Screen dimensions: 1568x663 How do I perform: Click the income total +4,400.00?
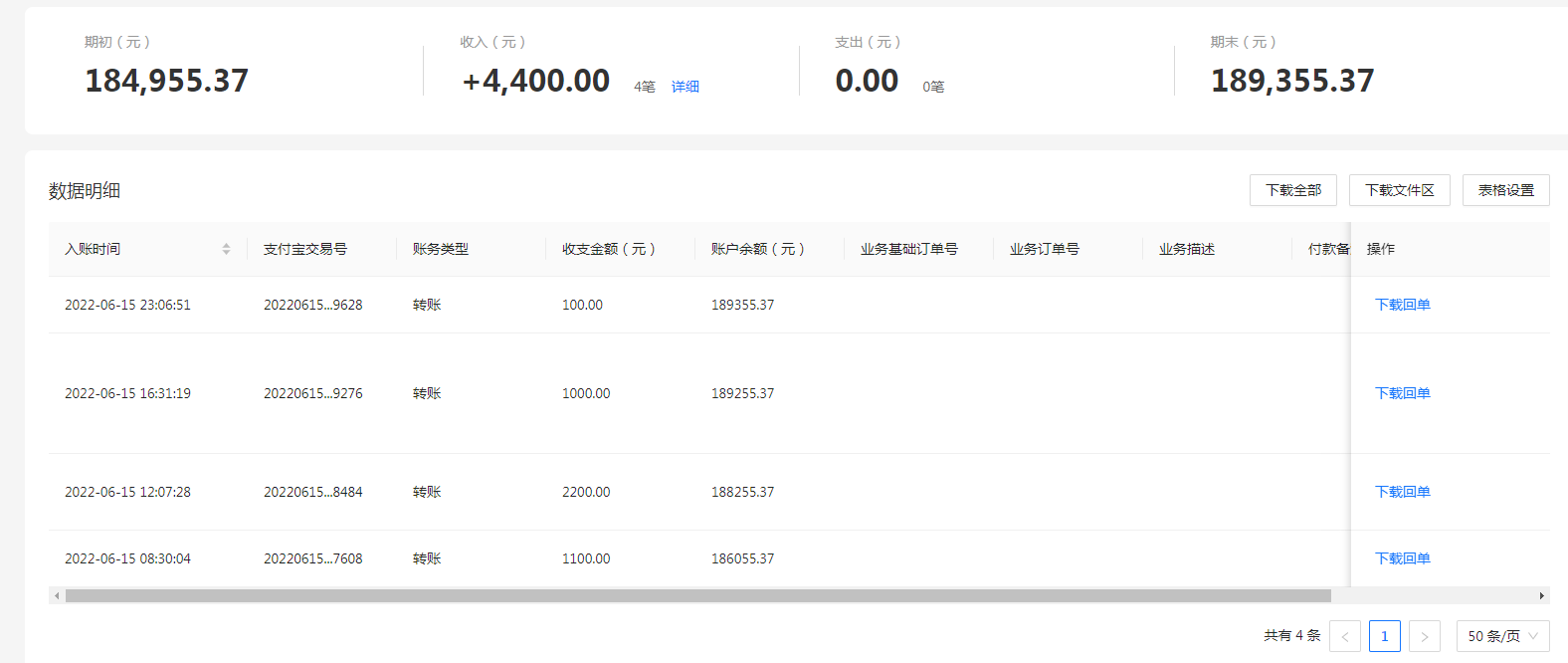536,81
